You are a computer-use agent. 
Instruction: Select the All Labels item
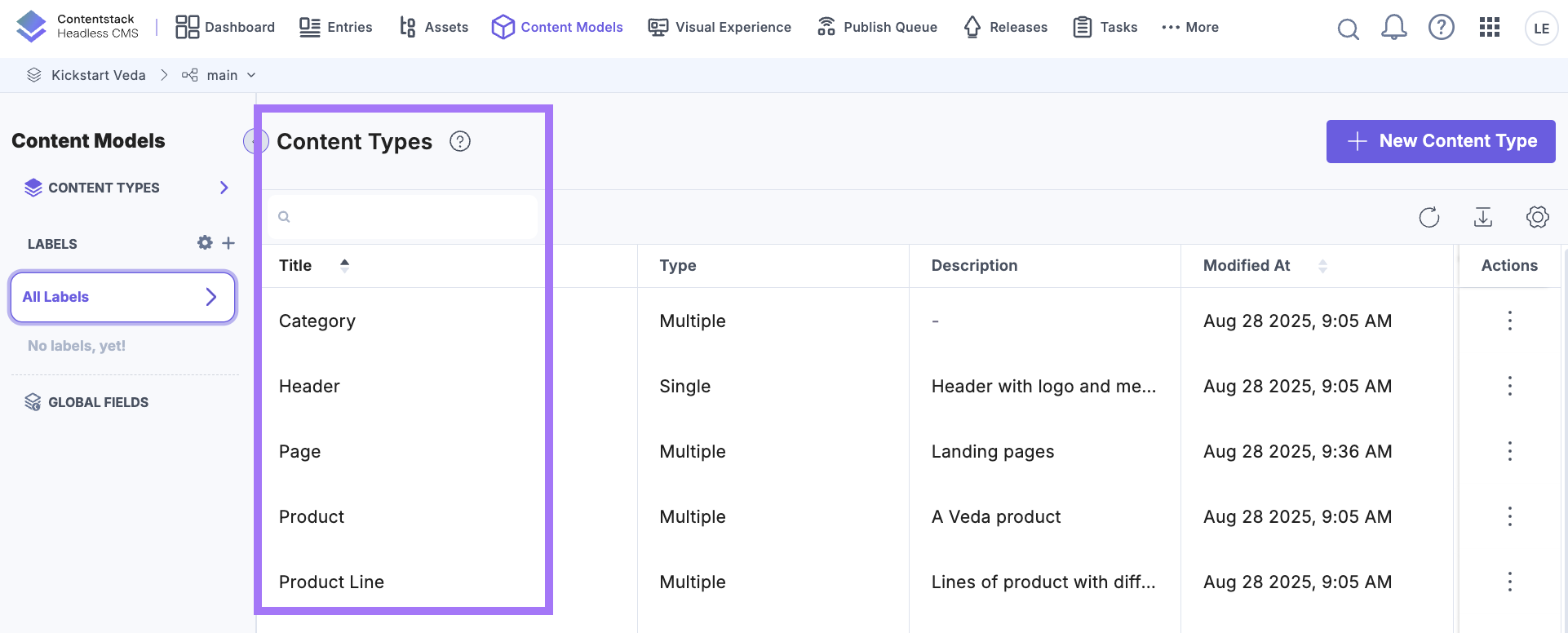coord(122,297)
